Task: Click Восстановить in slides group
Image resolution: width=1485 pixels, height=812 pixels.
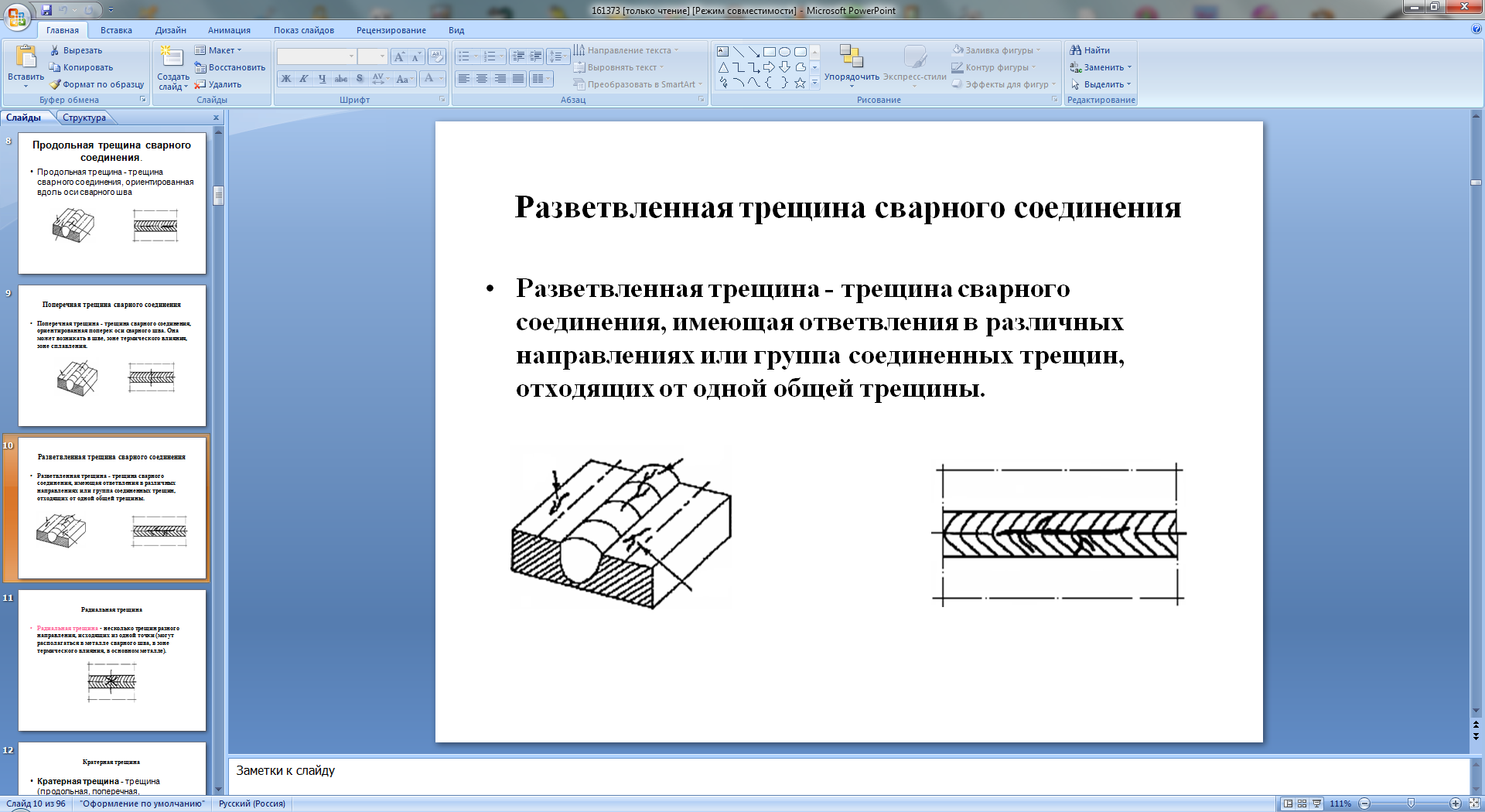Action: pos(230,67)
